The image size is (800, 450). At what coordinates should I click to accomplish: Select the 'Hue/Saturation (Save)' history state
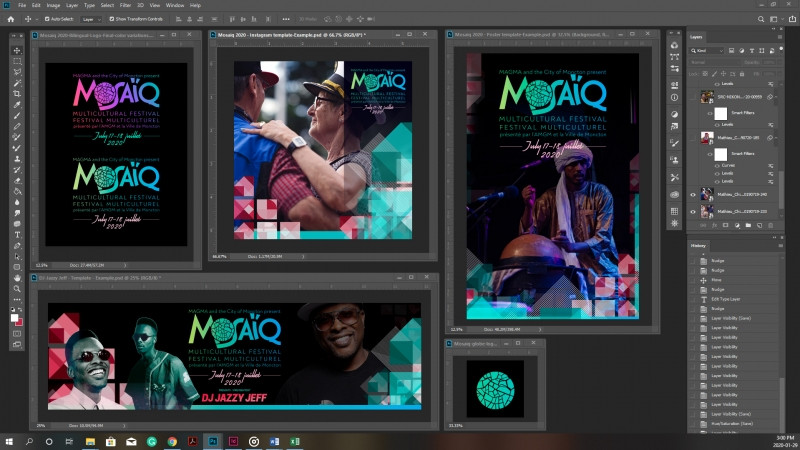pyautogui.click(x=732, y=423)
